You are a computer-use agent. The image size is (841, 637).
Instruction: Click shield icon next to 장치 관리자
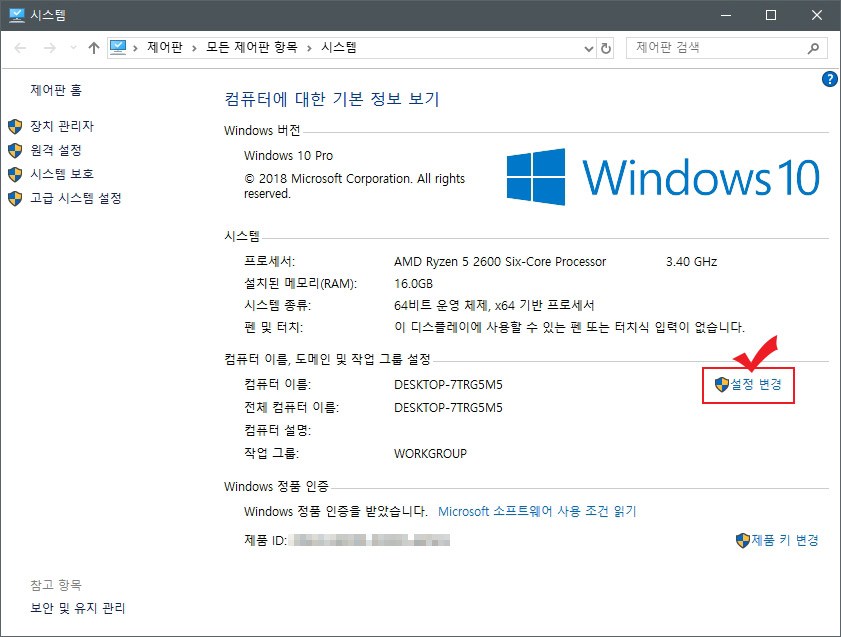(x=15, y=127)
